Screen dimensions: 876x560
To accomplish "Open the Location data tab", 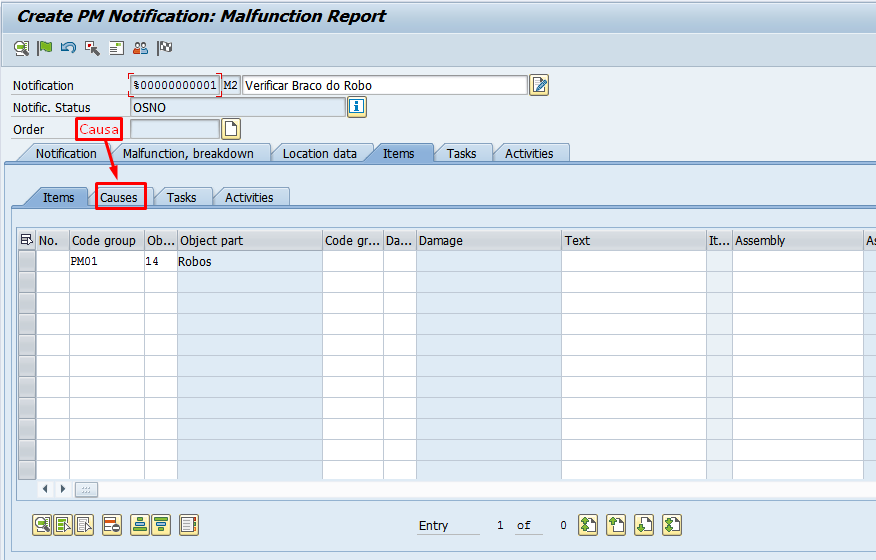I will (320, 154).
